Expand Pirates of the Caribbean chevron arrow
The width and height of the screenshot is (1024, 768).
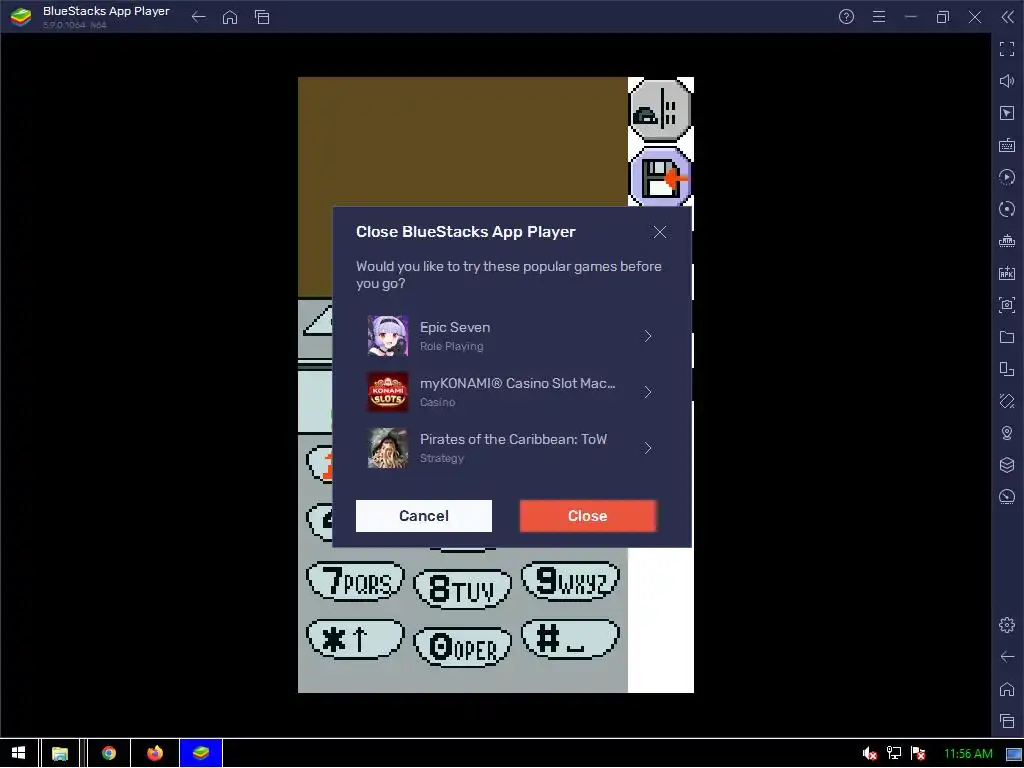[648, 448]
